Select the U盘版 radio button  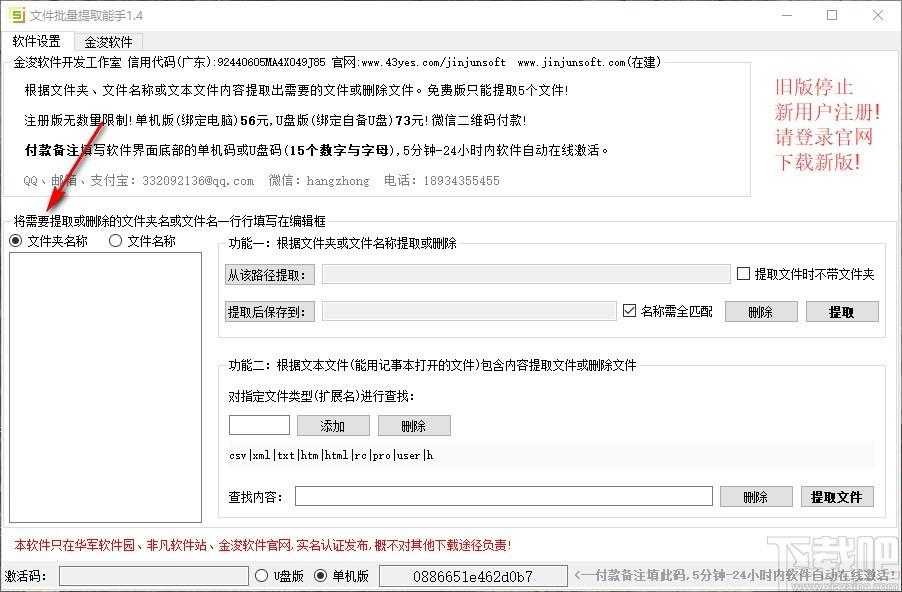[x=279, y=576]
